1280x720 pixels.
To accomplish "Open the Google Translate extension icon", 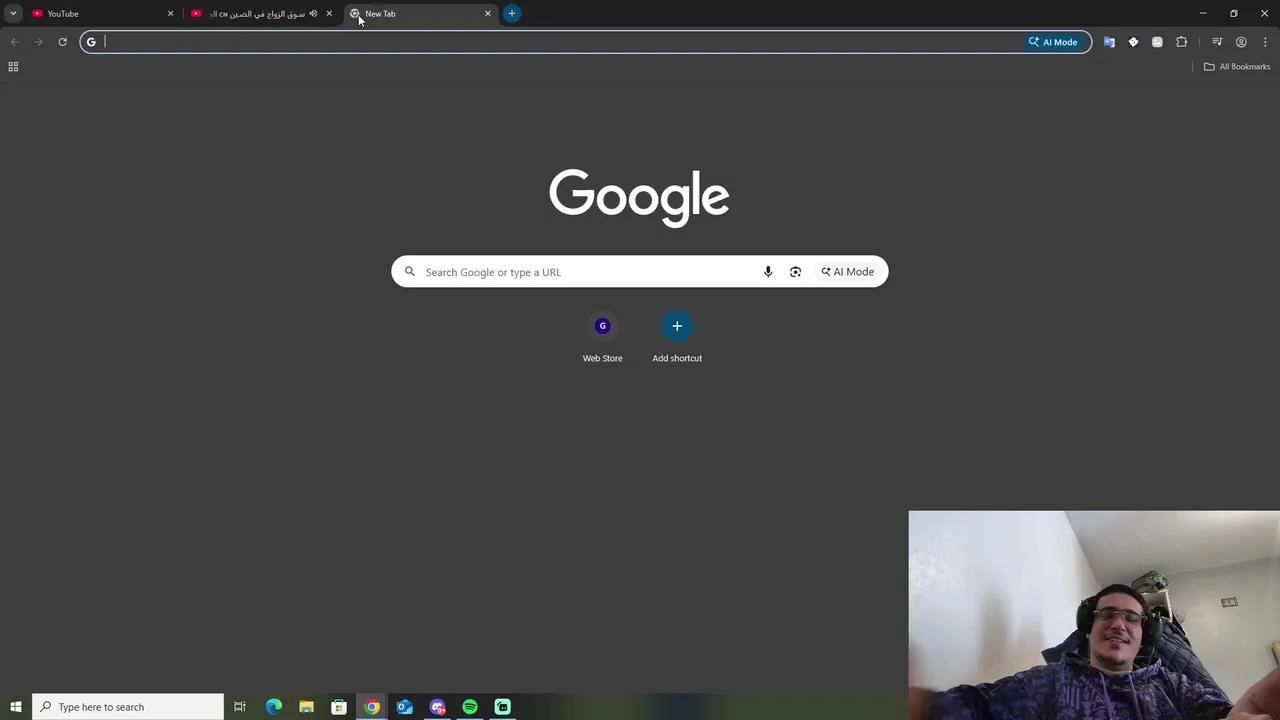I will [1109, 42].
